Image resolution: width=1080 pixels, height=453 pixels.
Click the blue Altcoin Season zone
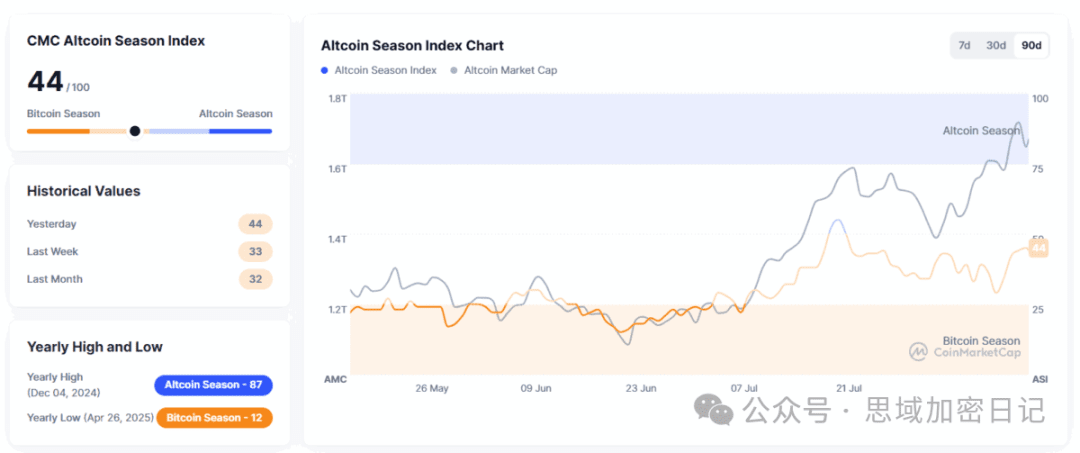pos(689,129)
